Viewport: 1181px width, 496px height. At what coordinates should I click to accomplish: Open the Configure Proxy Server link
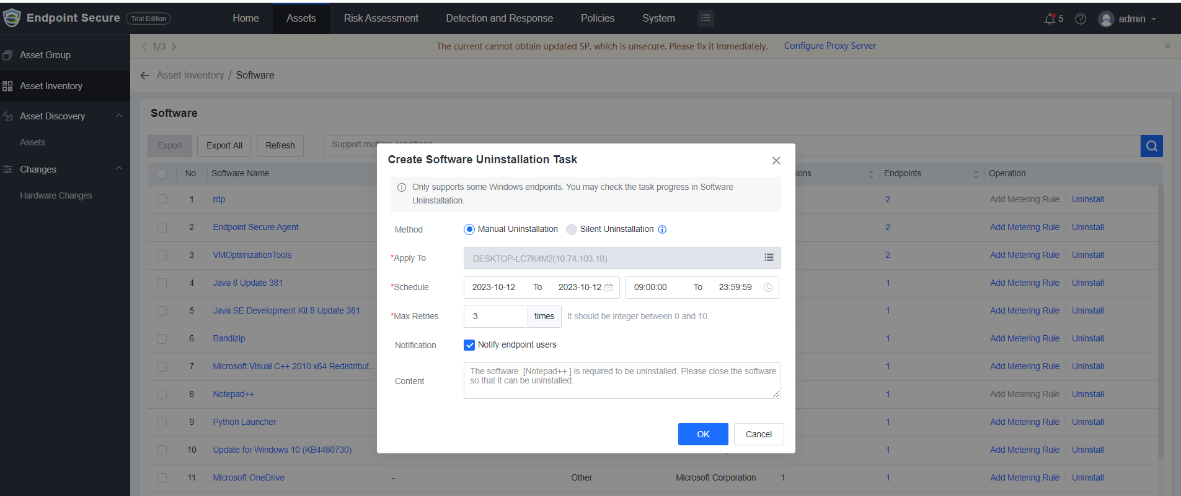829,46
